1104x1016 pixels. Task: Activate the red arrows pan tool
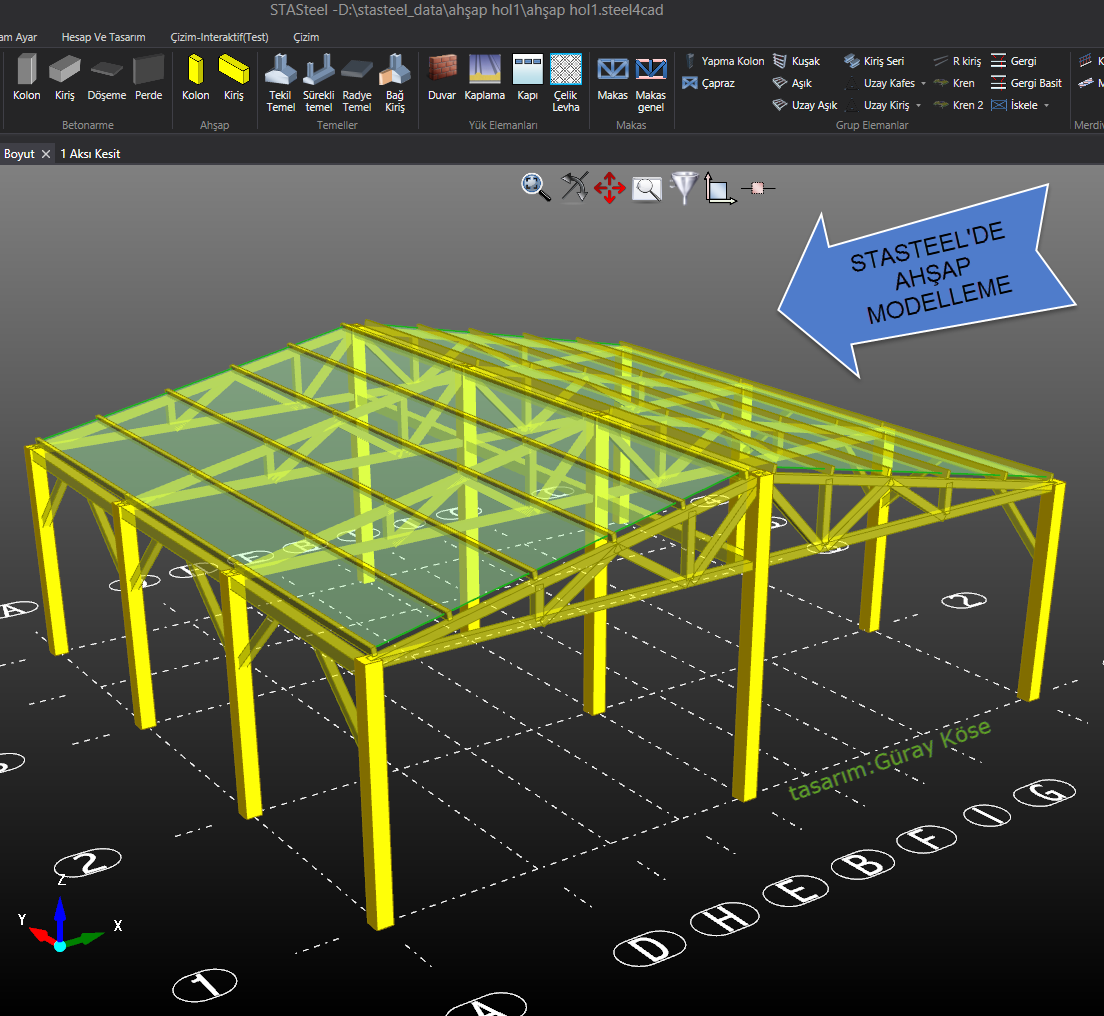610,187
